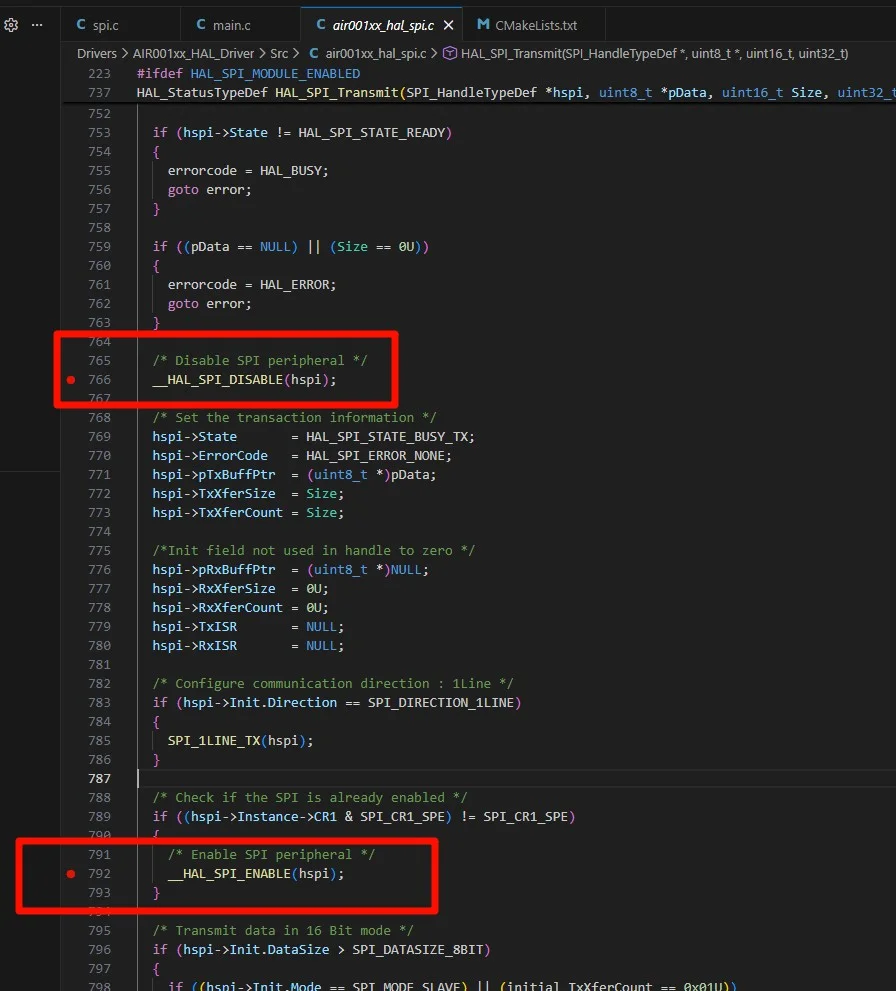The image size is (896, 991).
Task: Click the 'Check if the SPI is already enabled' comment
Action: [310, 798]
